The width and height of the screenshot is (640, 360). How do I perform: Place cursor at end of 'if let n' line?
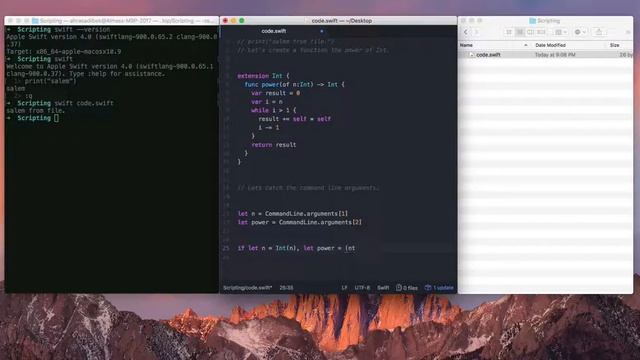[356, 248]
